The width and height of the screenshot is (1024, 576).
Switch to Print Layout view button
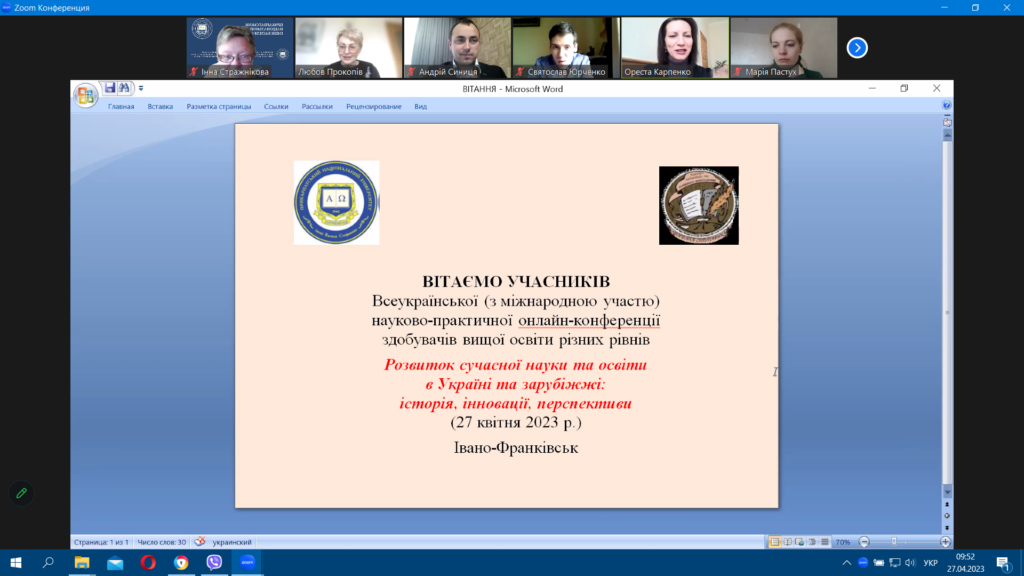(x=775, y=541)
